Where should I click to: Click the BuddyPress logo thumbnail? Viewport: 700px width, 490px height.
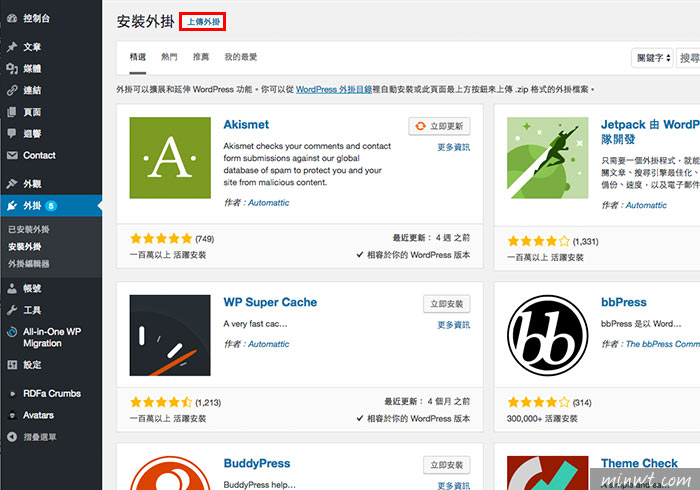[x=170, y=473]
